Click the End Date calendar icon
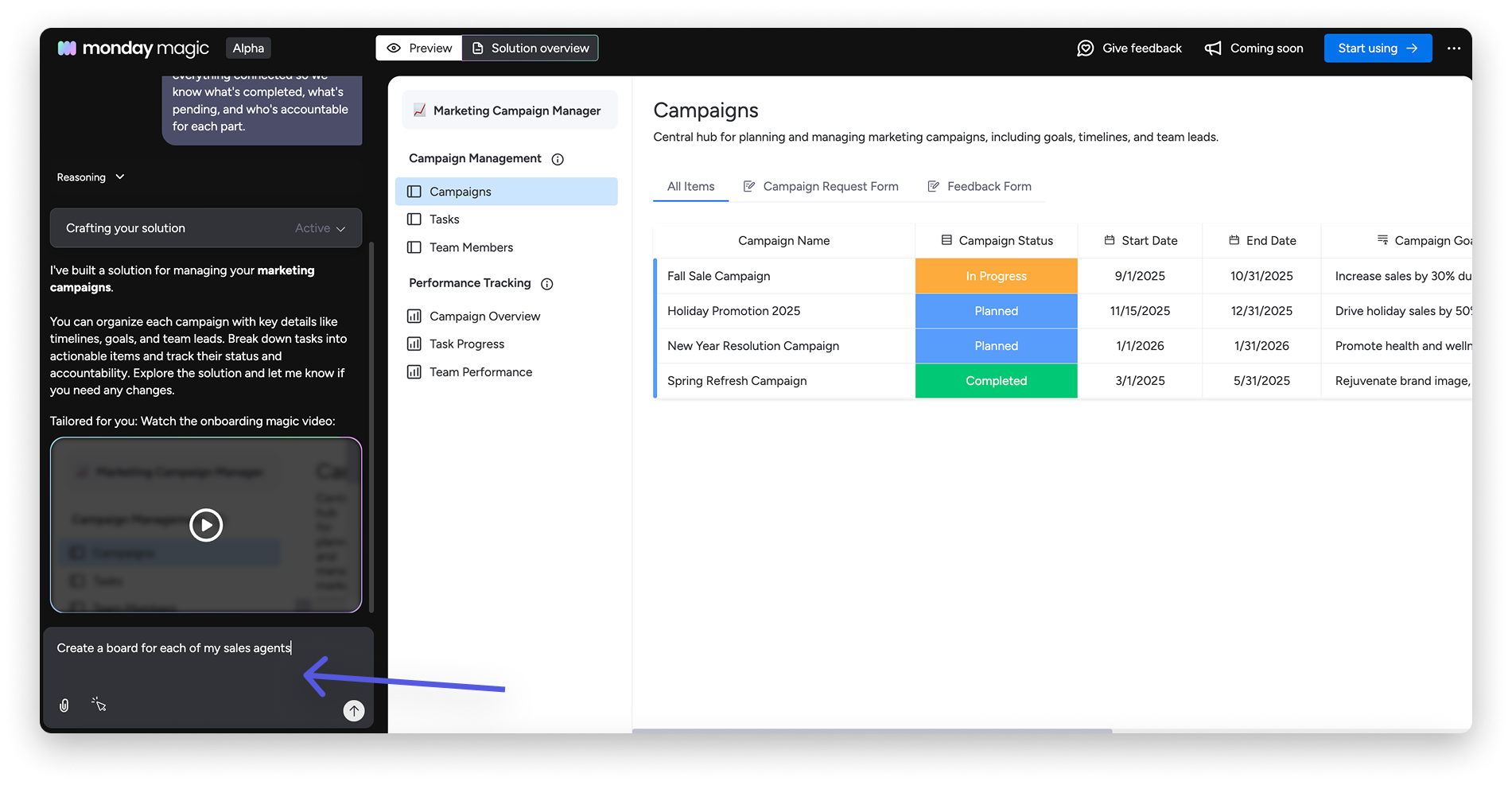Image resolution: width=1512 pixels, height=785 pixels. pos(1234,240)
